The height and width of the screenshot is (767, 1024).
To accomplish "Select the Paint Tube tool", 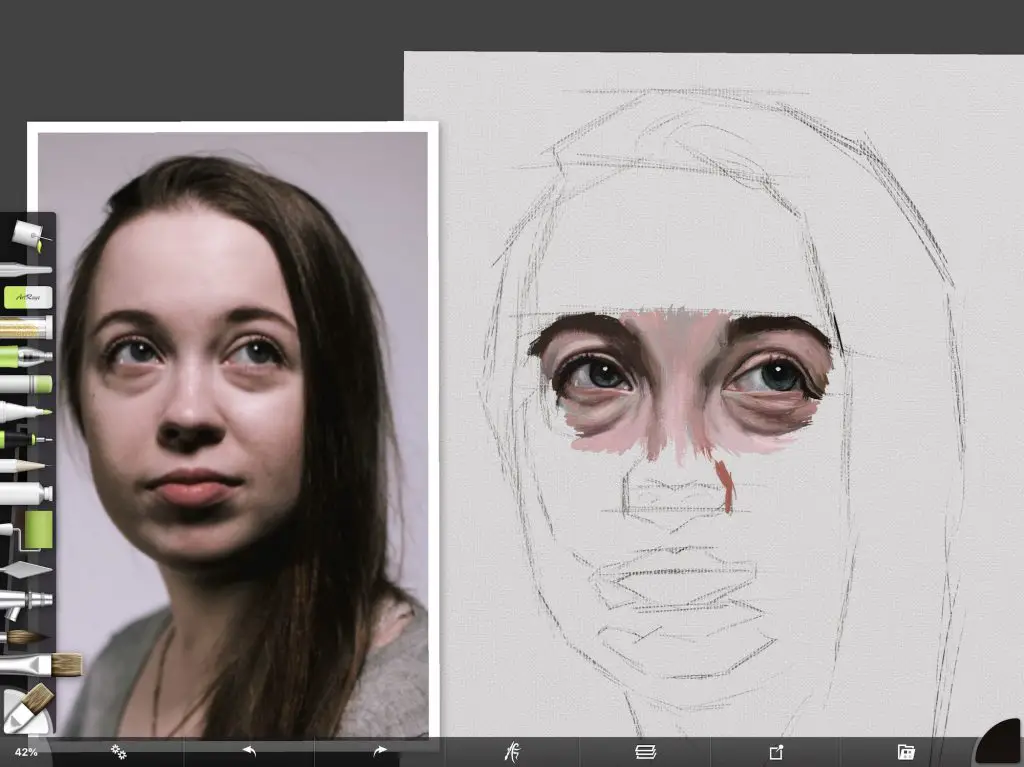I will (26, 493).
